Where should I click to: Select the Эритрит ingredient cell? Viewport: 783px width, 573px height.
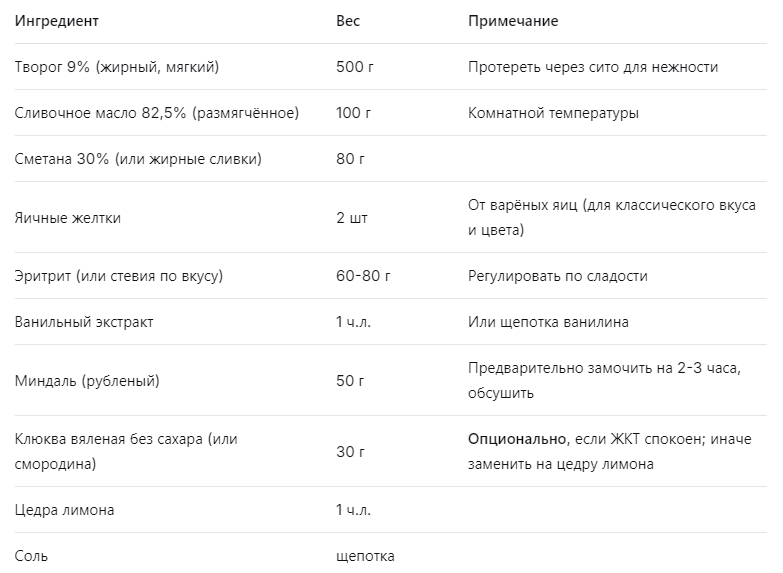coord(119,276)
